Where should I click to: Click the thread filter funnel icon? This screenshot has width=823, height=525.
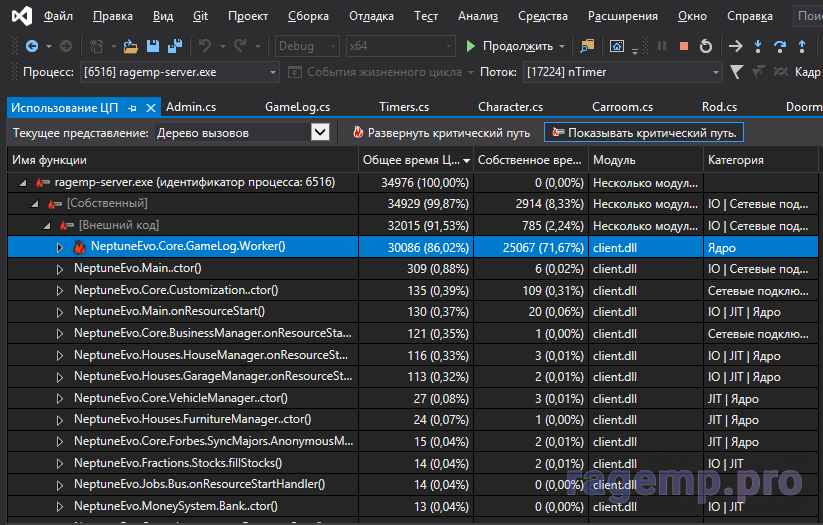(736, 72)
